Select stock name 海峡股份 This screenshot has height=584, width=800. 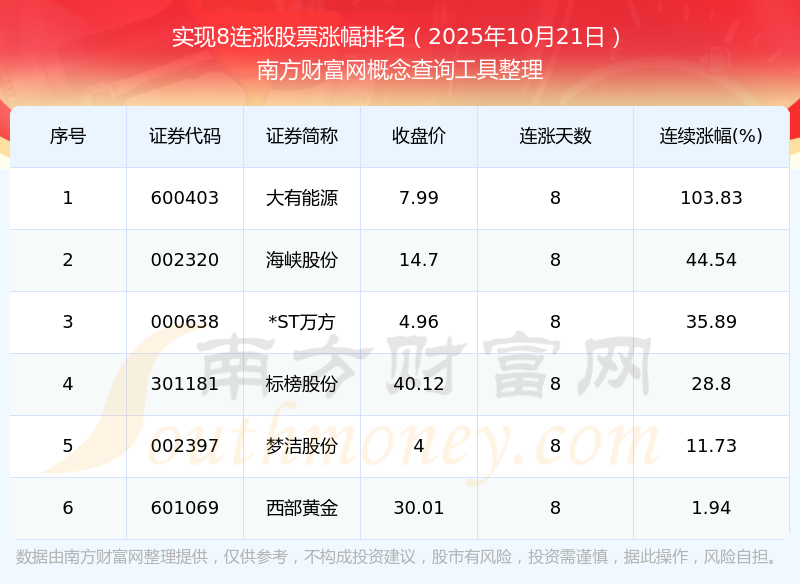pyautogui.click(x=302, y=260)
